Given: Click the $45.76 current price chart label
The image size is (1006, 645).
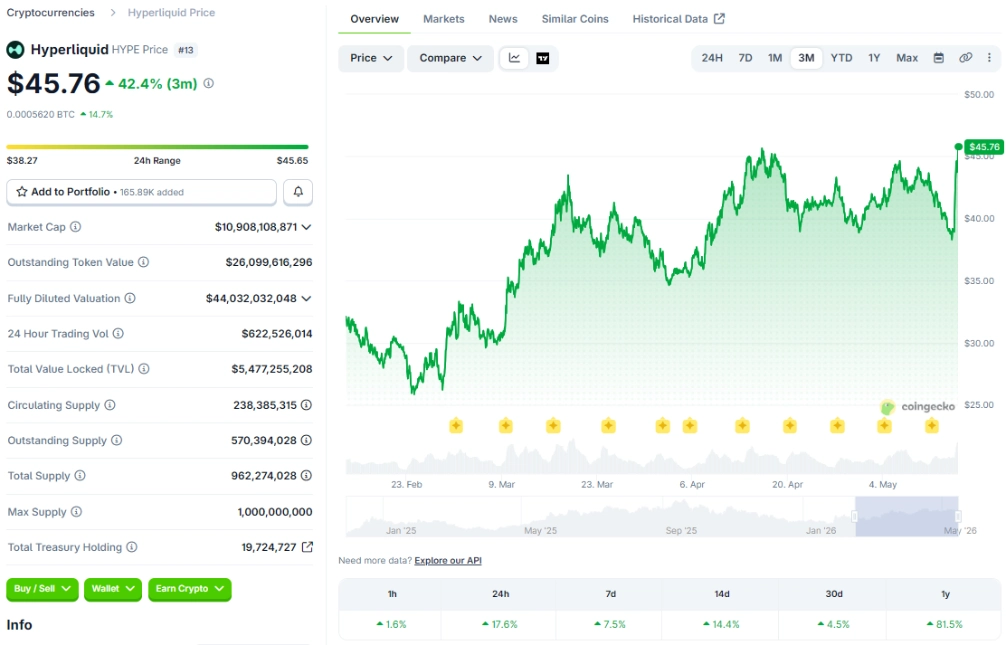Looking at the screenshot, I should [984, 147].
